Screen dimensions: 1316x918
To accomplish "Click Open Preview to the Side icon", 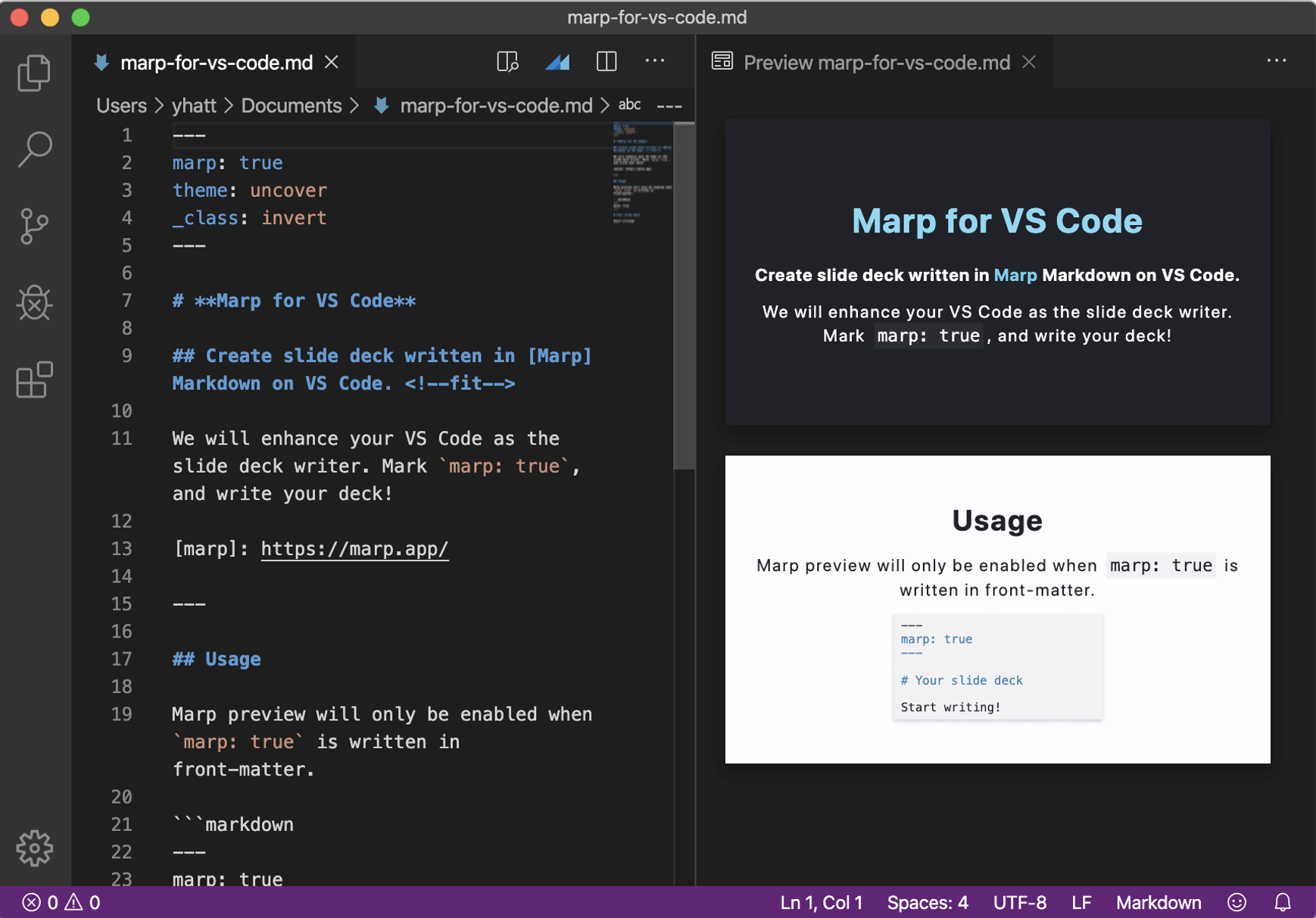I will point(507,61).
